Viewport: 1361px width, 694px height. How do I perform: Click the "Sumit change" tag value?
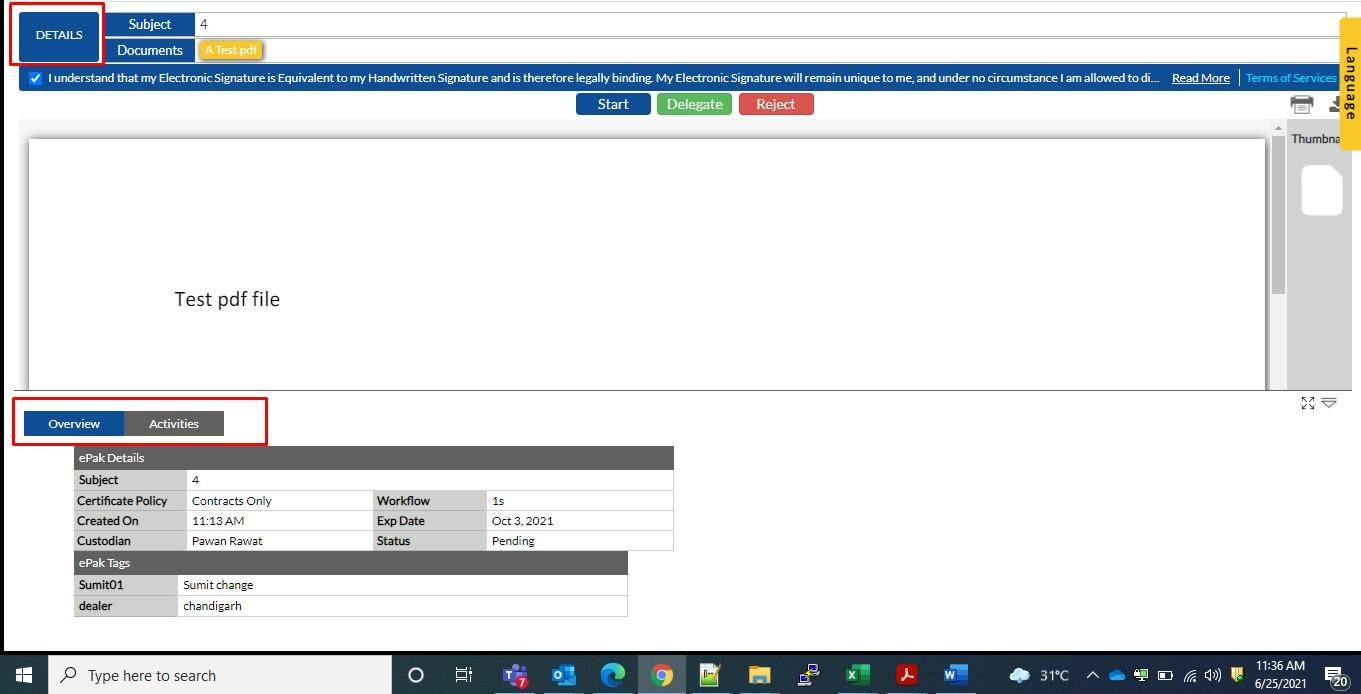tap(218, 585)
